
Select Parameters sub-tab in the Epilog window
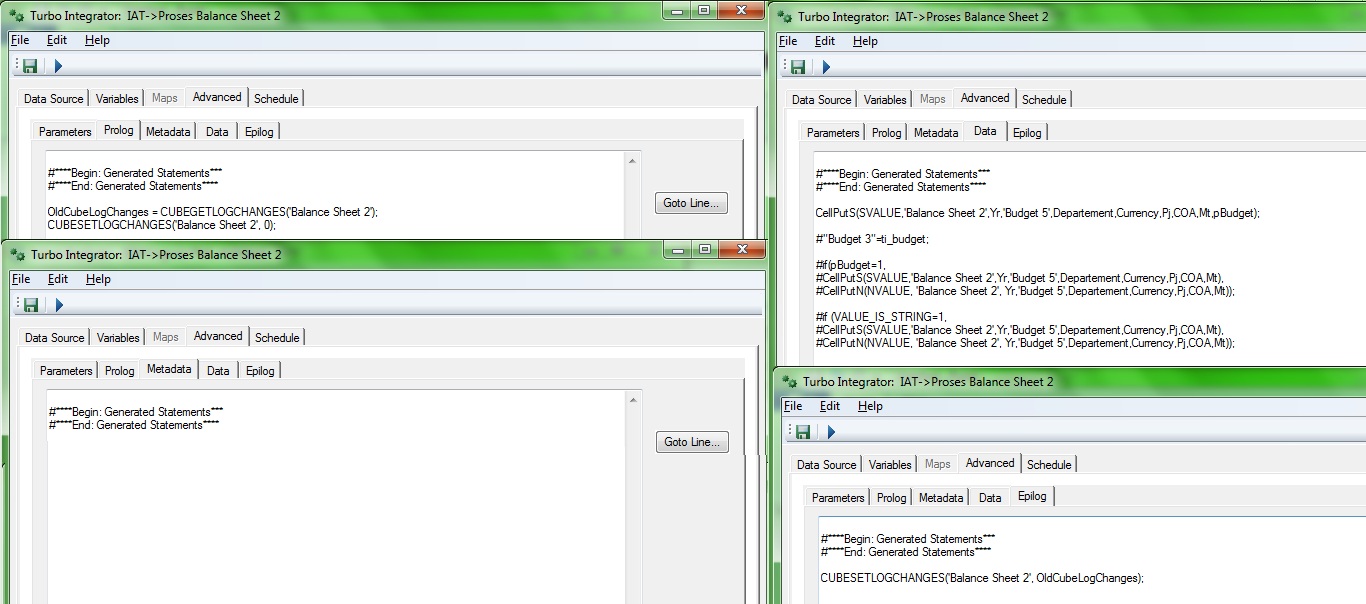[838, 498]
